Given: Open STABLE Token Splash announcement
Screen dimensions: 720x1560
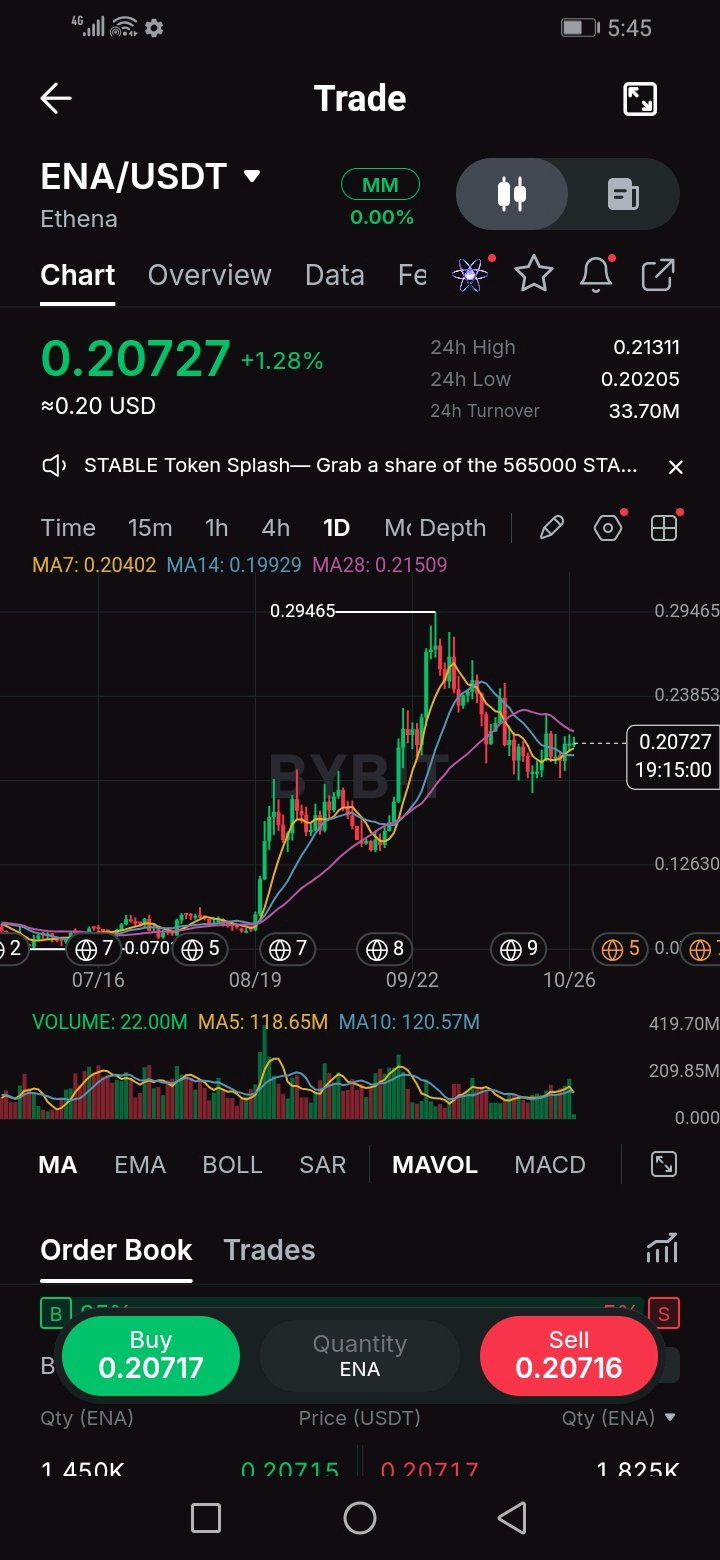Looking at the screenshot, I should tap(360, 466).
